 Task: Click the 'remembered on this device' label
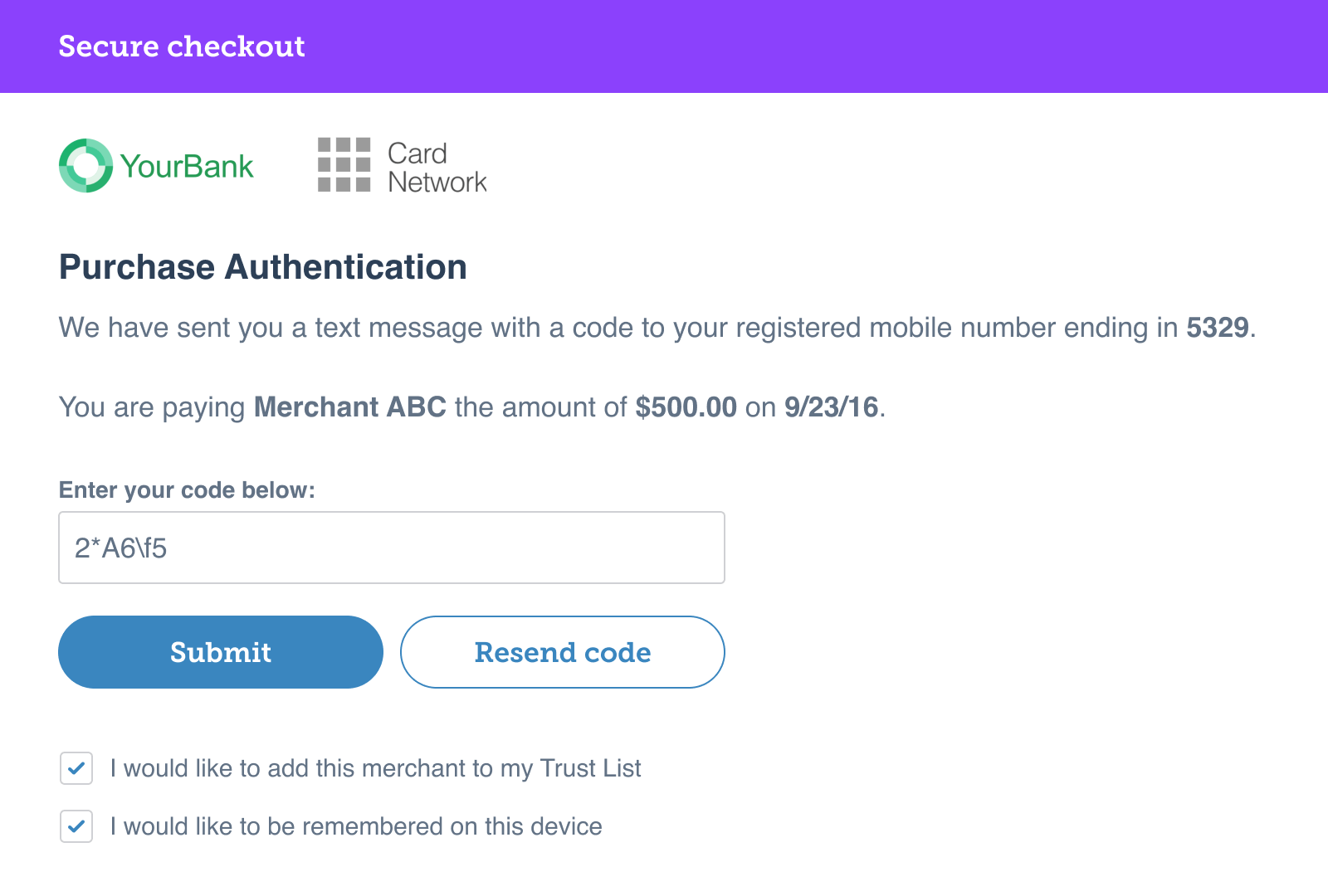[x=356, y=826]
